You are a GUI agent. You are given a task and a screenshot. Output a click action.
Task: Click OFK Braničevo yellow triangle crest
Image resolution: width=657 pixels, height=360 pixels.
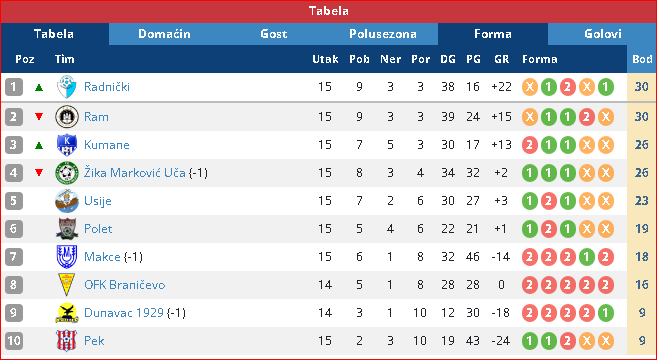click(67, 285)
